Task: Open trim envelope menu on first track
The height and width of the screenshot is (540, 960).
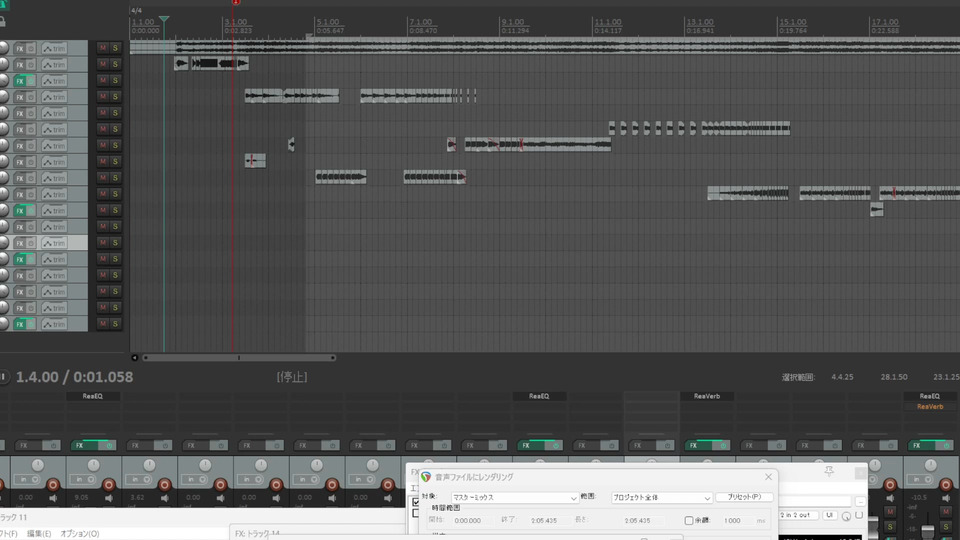Action: click(54, 48)
